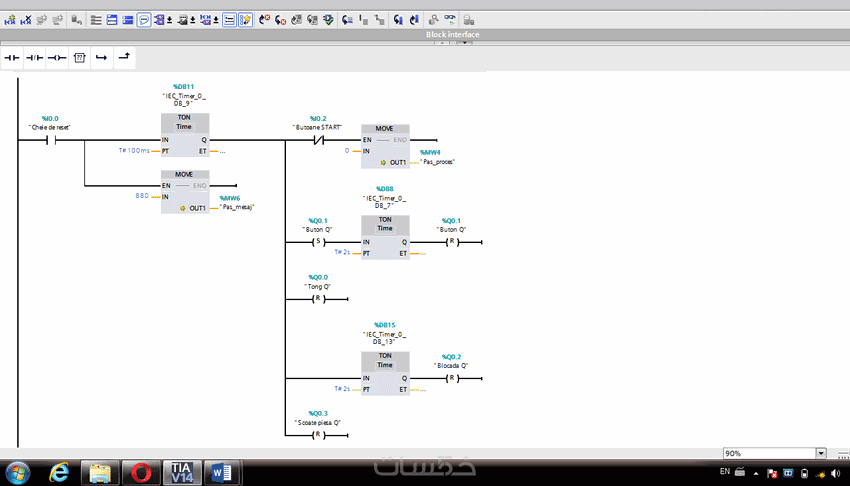Viewport: 850px width, 486px height.
Task: Open the third operand display dropdown arrow
Action: click(216, 21)
